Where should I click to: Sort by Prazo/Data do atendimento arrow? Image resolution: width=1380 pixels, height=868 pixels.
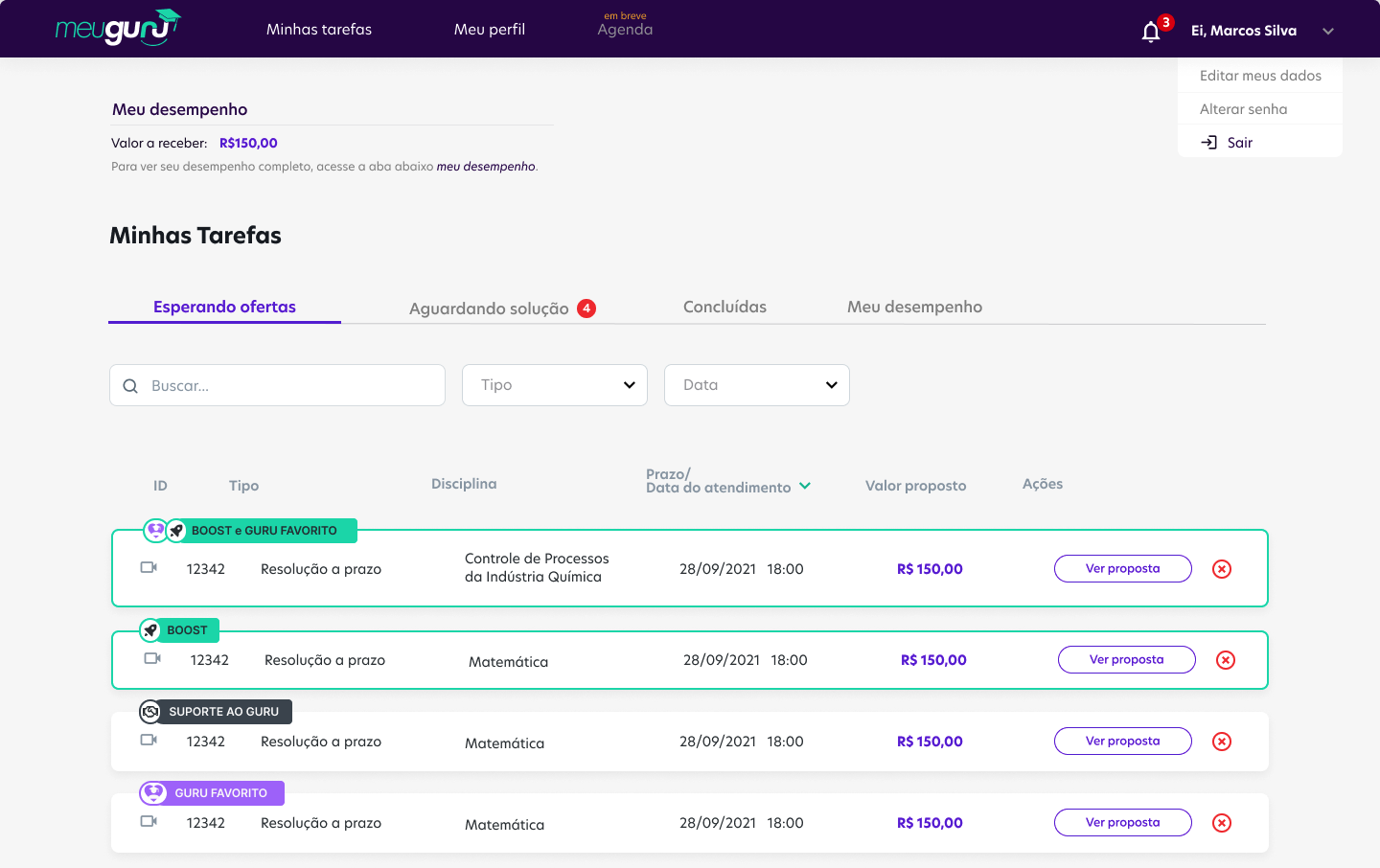point(805,486)
